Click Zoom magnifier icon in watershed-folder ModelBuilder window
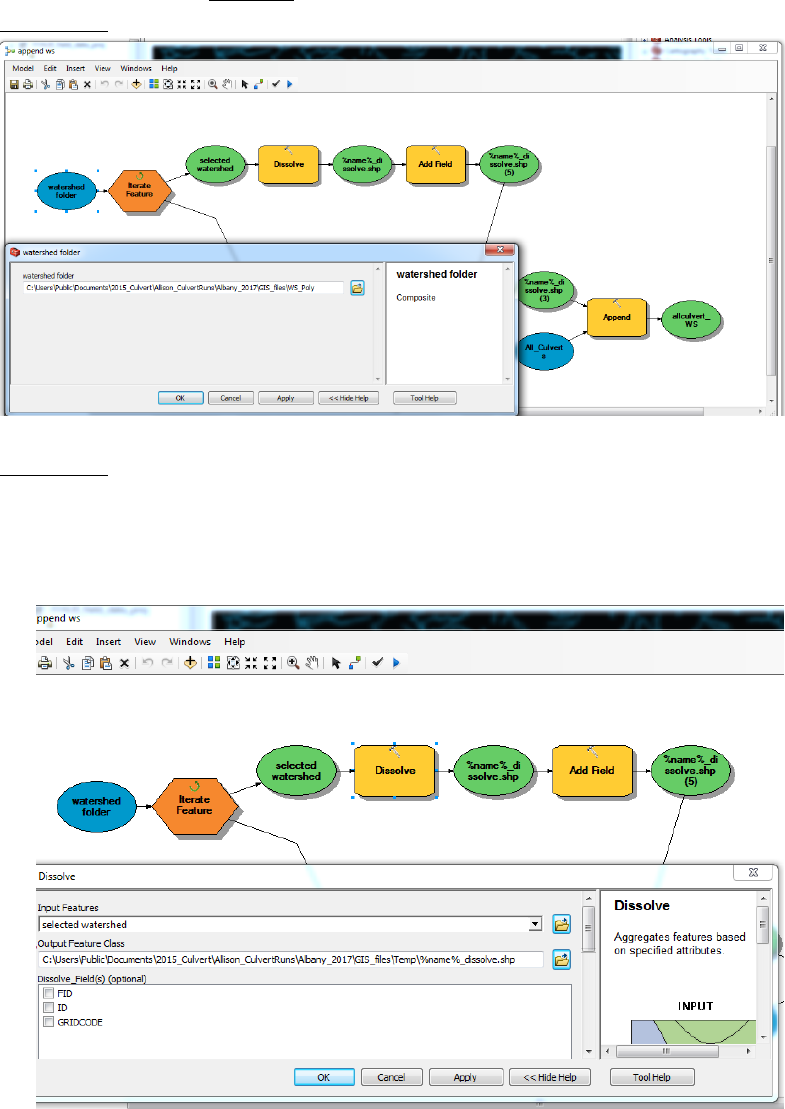Screen dimensions: 785x1109 (x=212, y=84)
